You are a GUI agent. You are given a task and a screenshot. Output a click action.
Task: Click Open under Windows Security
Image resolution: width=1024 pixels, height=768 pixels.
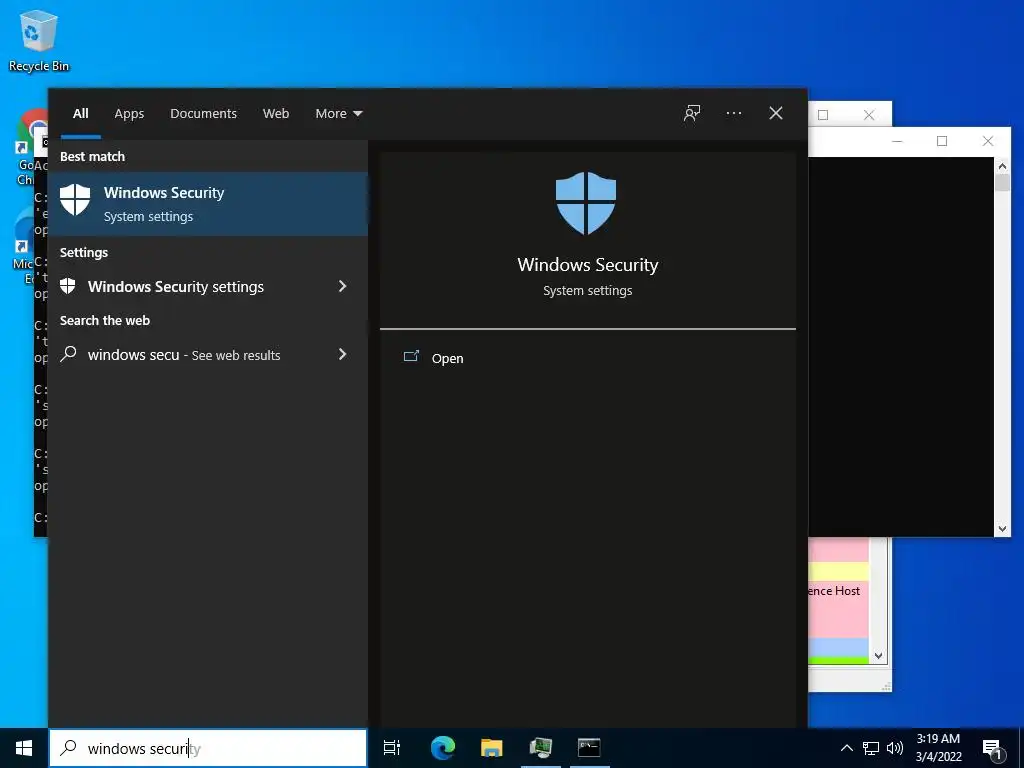pyautogui.click(x=447, y=358)
